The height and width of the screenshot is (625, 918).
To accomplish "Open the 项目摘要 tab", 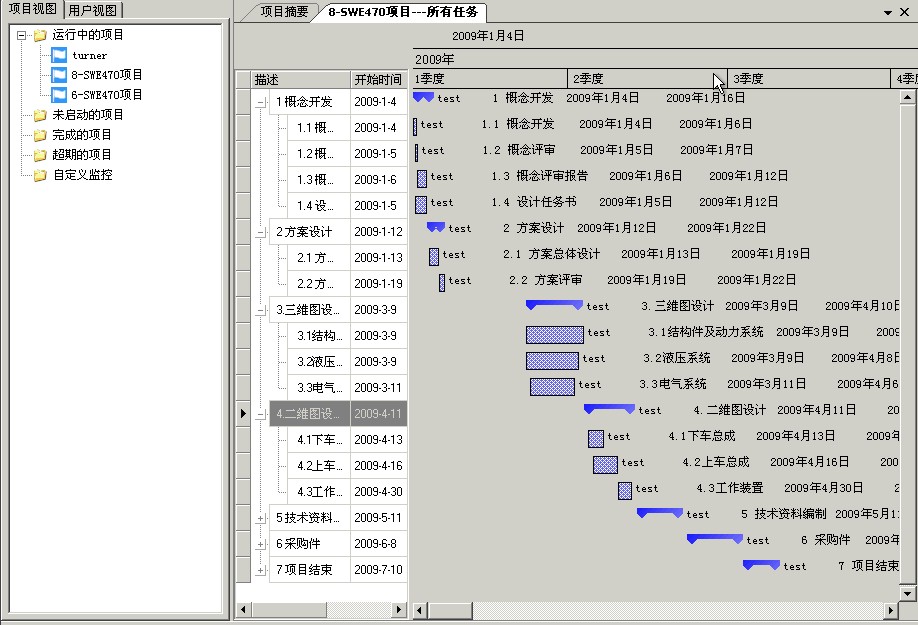I will 284,12.
